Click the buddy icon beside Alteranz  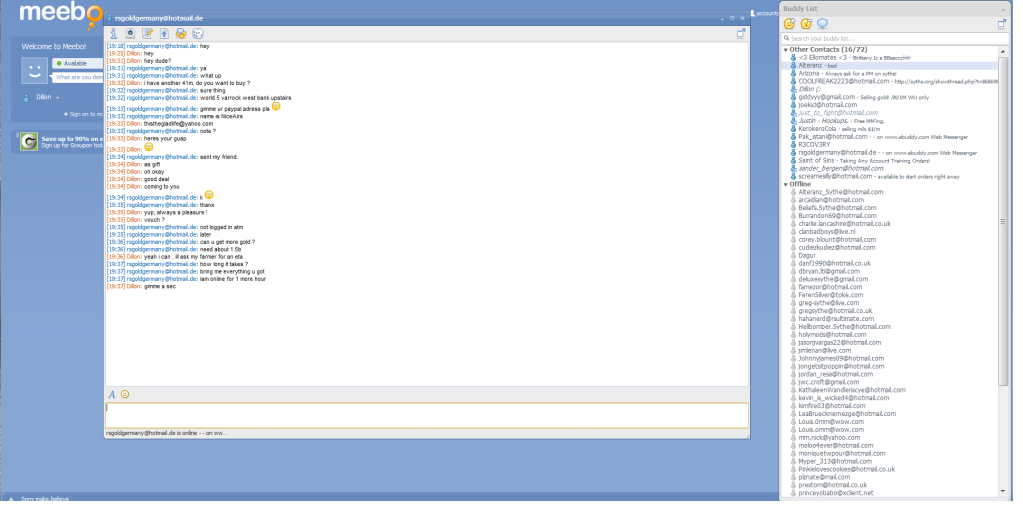(794, 66)
